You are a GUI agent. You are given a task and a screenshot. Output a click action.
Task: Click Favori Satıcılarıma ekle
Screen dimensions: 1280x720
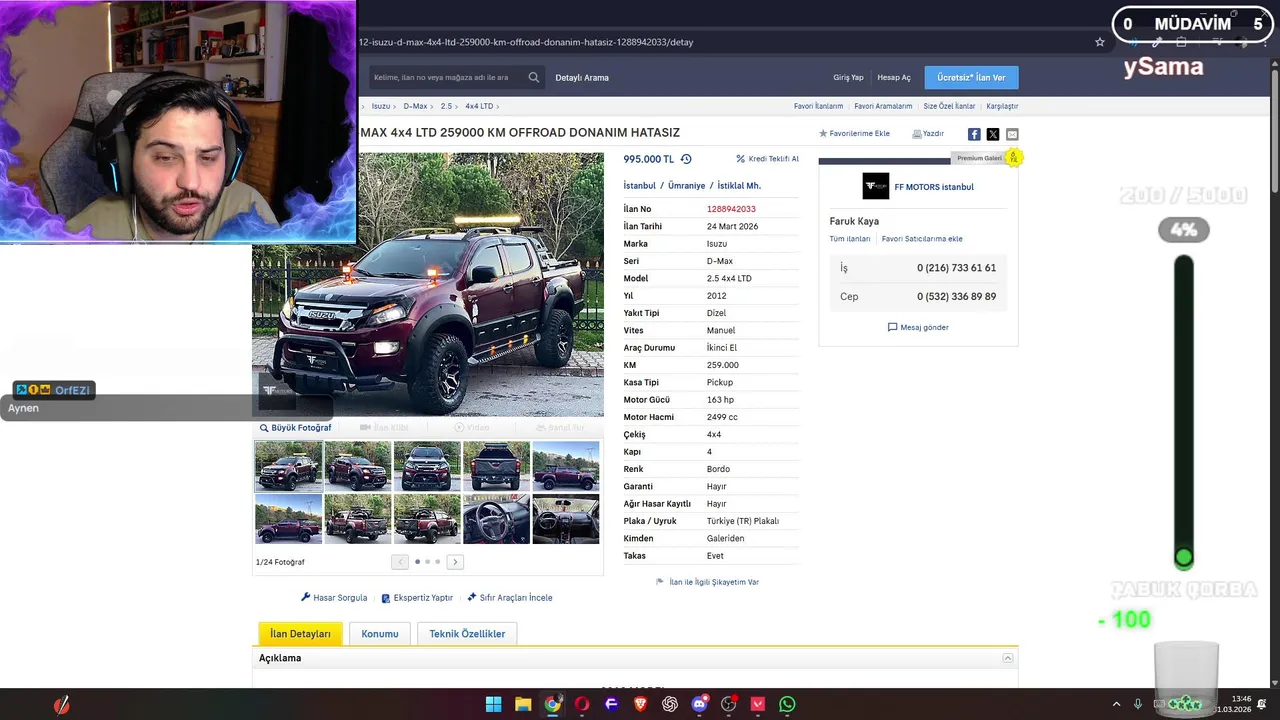point(922,239)
